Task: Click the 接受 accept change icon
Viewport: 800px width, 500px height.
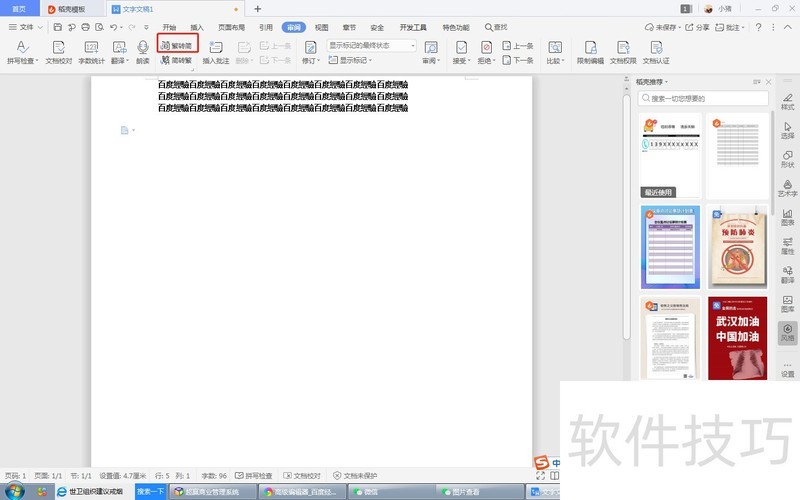Action: (x=461, y=47)
